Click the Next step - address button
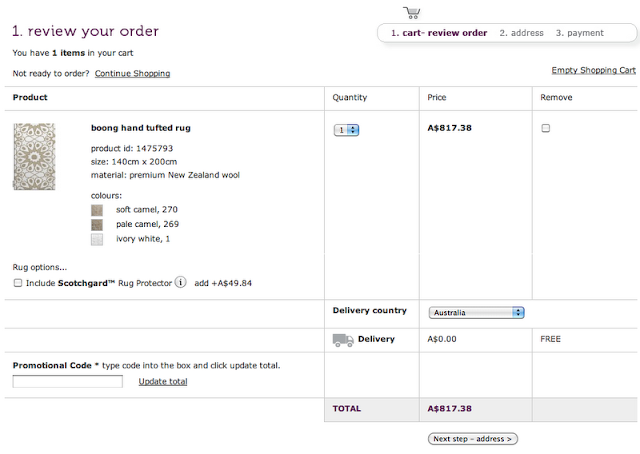This screenshot has width=640, height=454. coord(473,439)
